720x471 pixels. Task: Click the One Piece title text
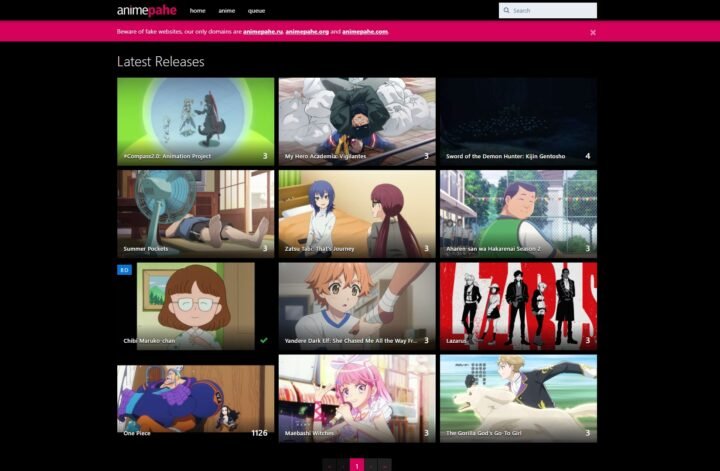click(x=137, y=433)
